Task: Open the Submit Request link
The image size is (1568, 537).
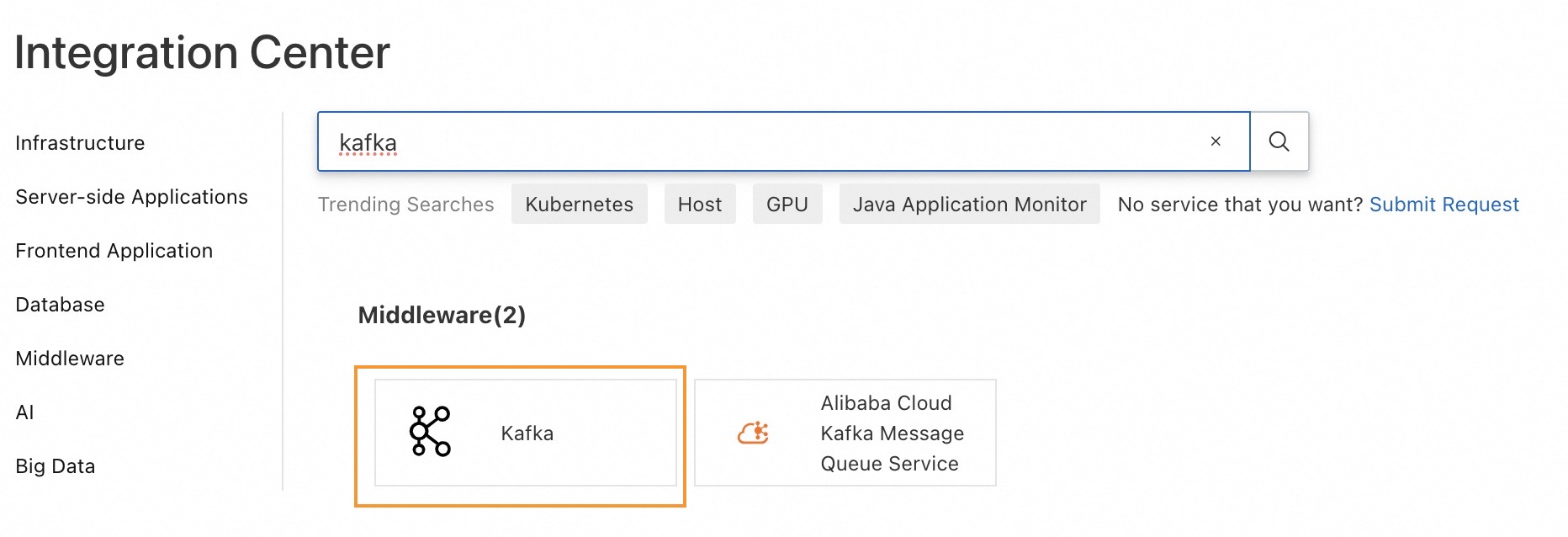Action: 1444,205
